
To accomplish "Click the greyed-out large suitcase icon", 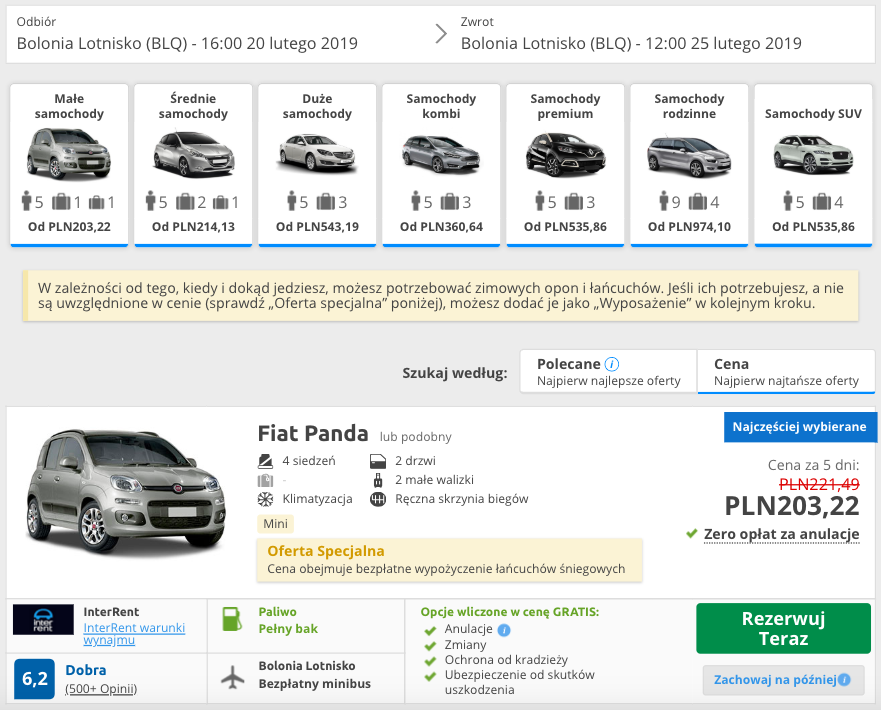I will (x=265, y=480).
